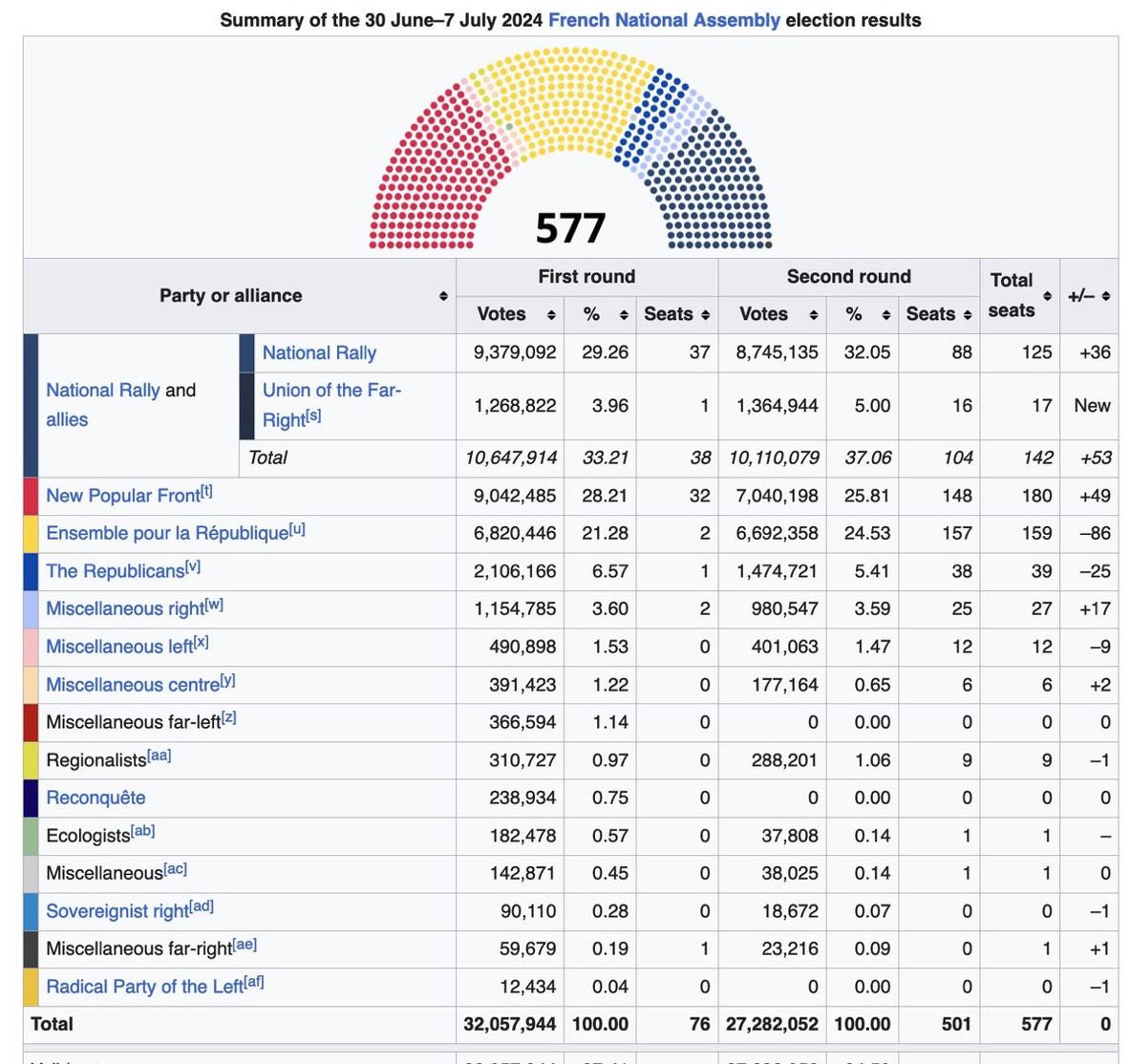This screenshot has width=1130, height=1064.
Task: Open the French National Assembly link
Action: [664, 20]
